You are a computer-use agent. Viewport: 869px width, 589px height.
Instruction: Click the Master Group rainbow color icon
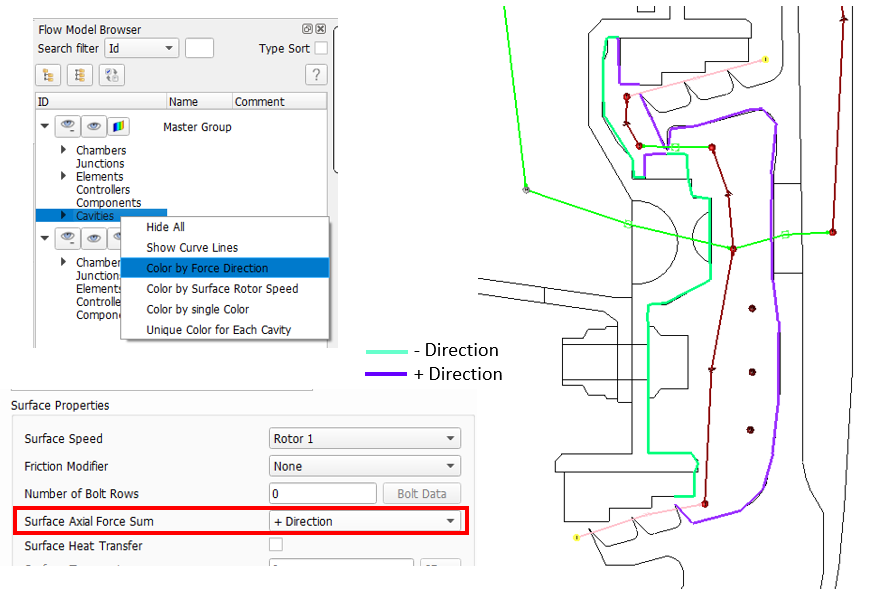tap(119, 127)
